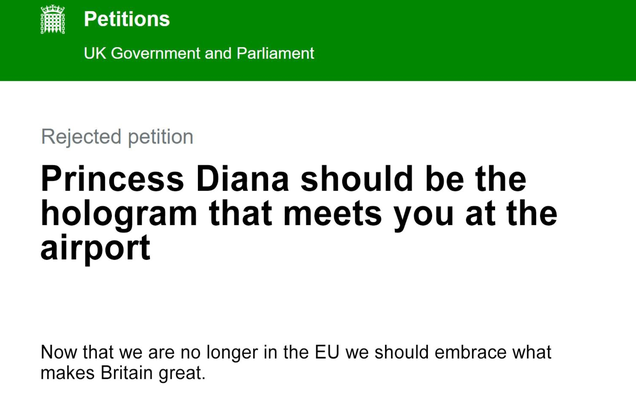Click the word great in the description
Screen dimensions: 636x394
tap(182, 373)
